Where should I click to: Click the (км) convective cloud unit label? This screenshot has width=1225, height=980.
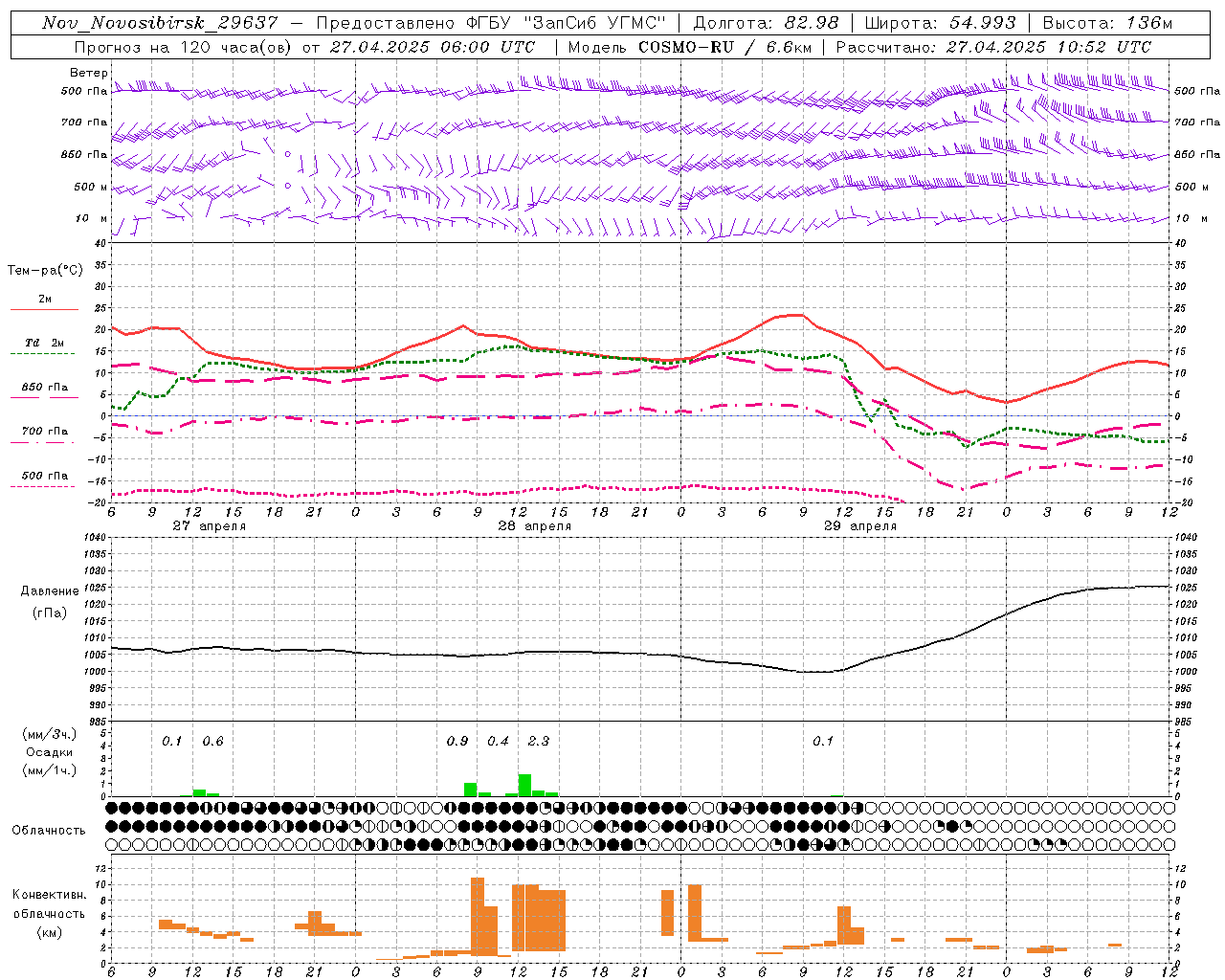pos(50,932)
